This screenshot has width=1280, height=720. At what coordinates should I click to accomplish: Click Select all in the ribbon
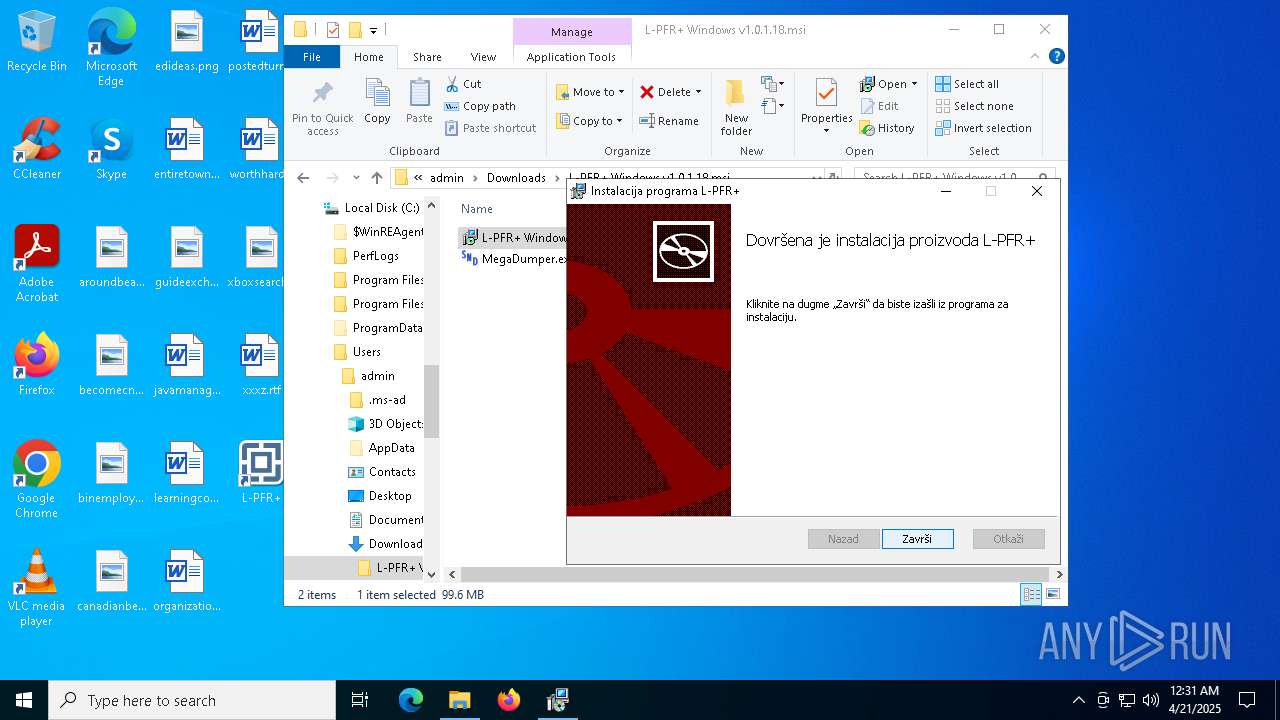(x=967, y=84)
